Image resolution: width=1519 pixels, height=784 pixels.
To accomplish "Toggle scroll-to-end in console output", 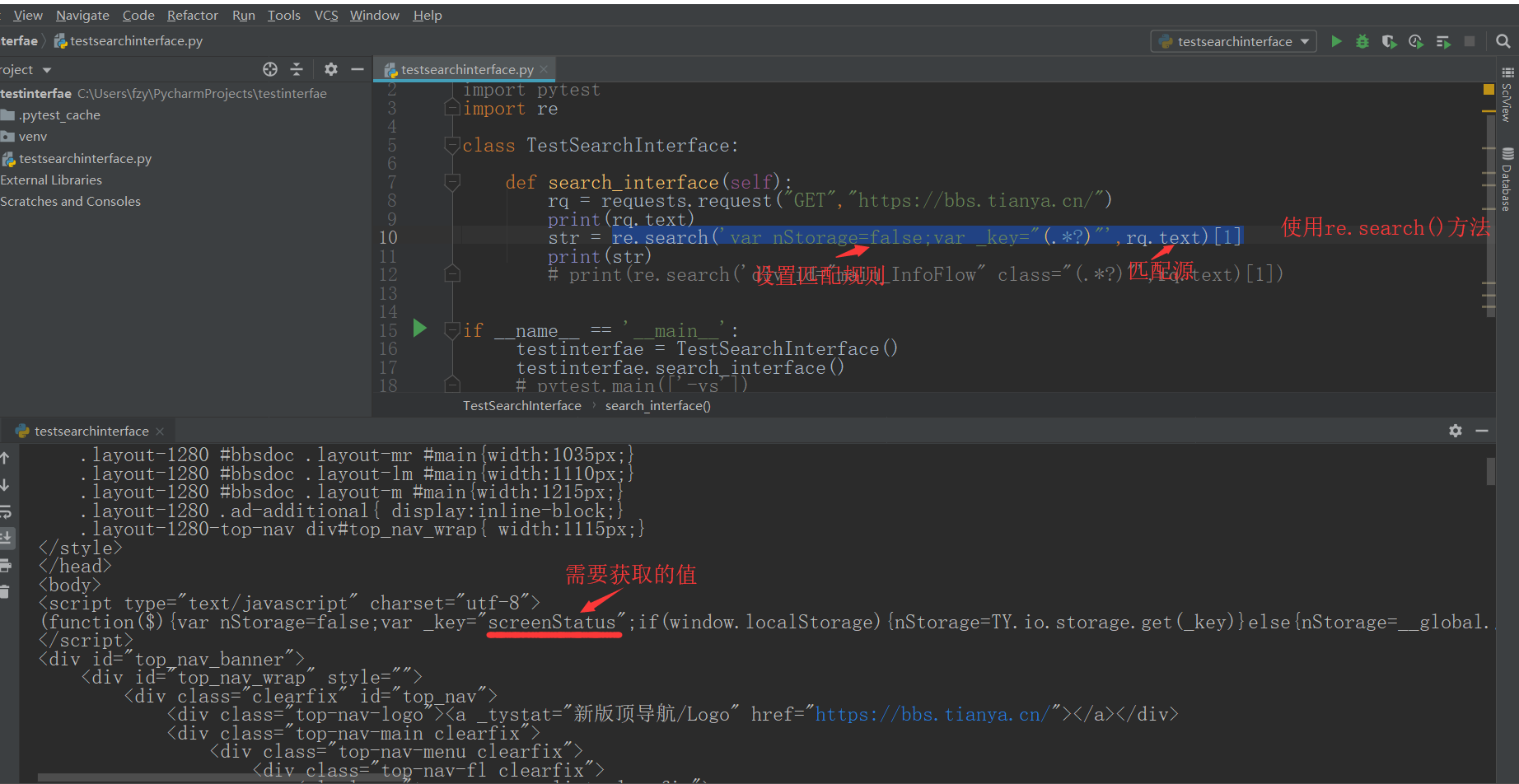I will pos(7,538).
